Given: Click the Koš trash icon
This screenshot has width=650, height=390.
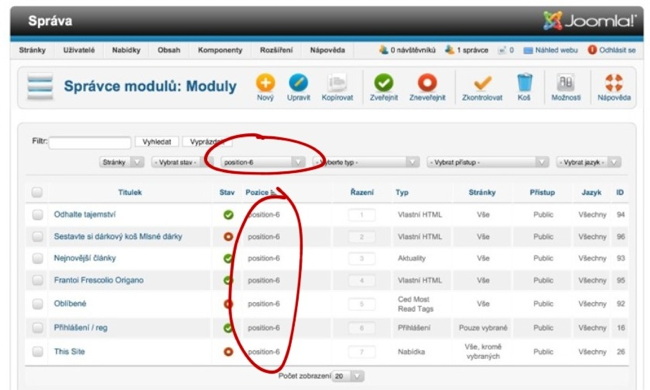Looking at the screenshot, I should point(524,82).
